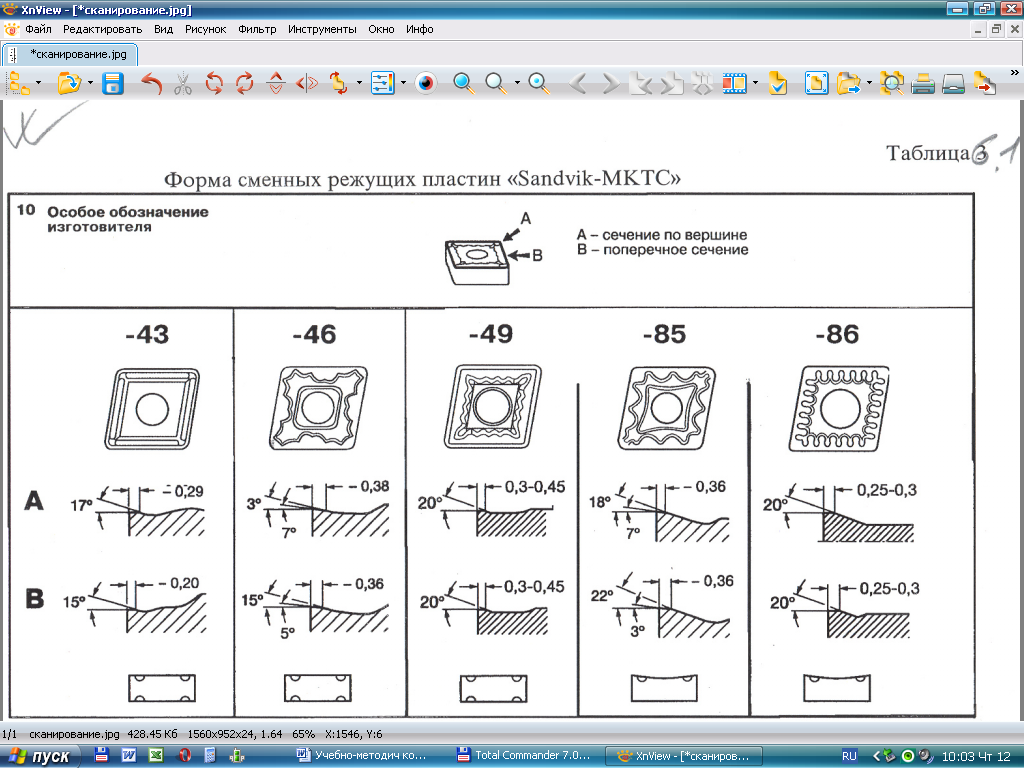Click the -86 insert shape drawing
This screenshot has width=1024, height=768.
(839, 409)
